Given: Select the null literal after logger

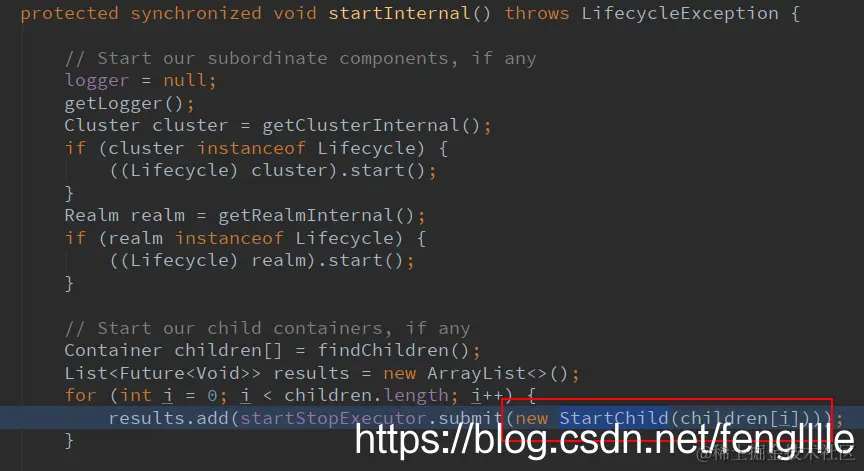Looking at the screenshot, I should (x=185, y=80).
